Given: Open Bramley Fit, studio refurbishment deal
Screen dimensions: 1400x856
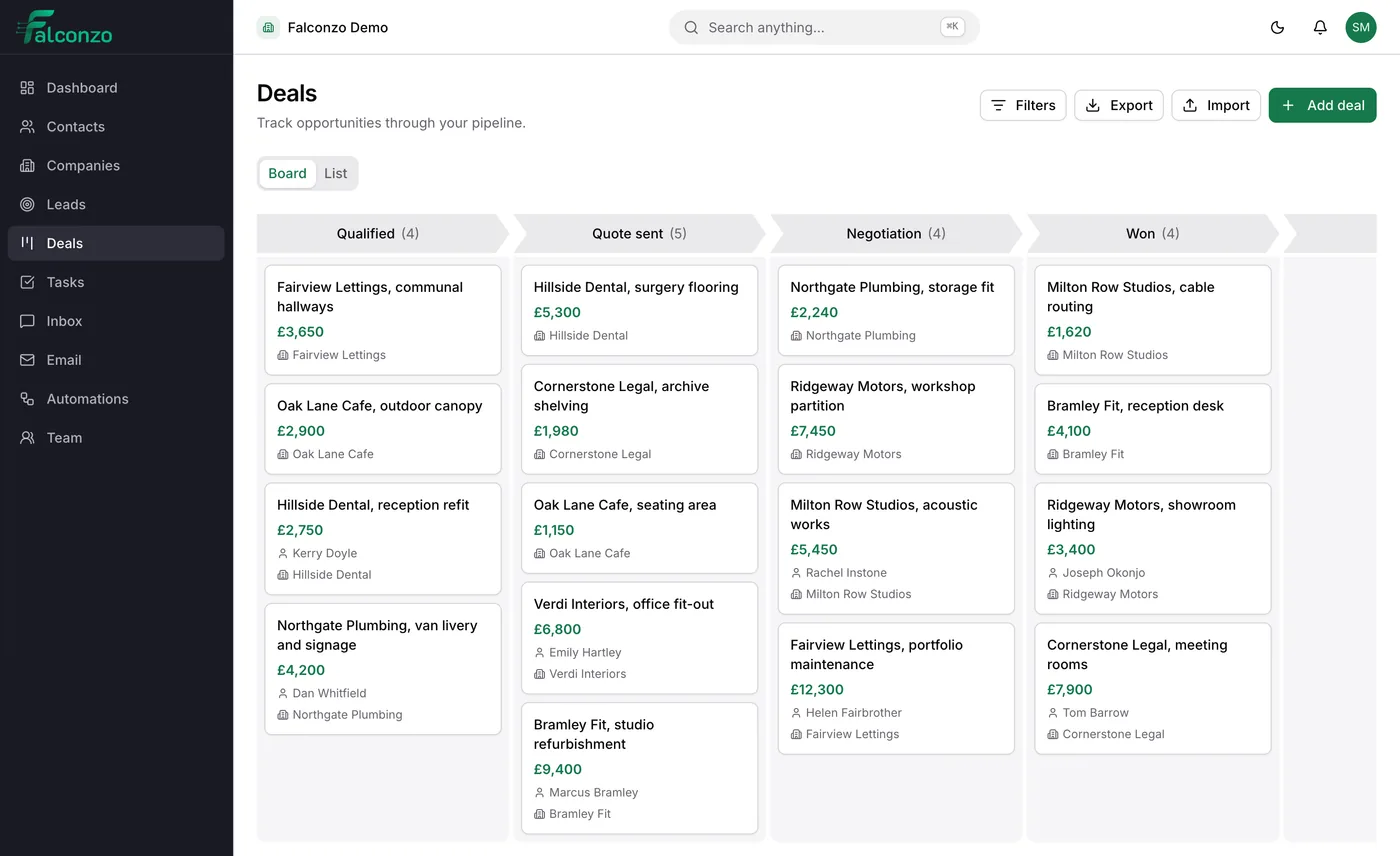Looking at the screenshot, I should [639, 768].
